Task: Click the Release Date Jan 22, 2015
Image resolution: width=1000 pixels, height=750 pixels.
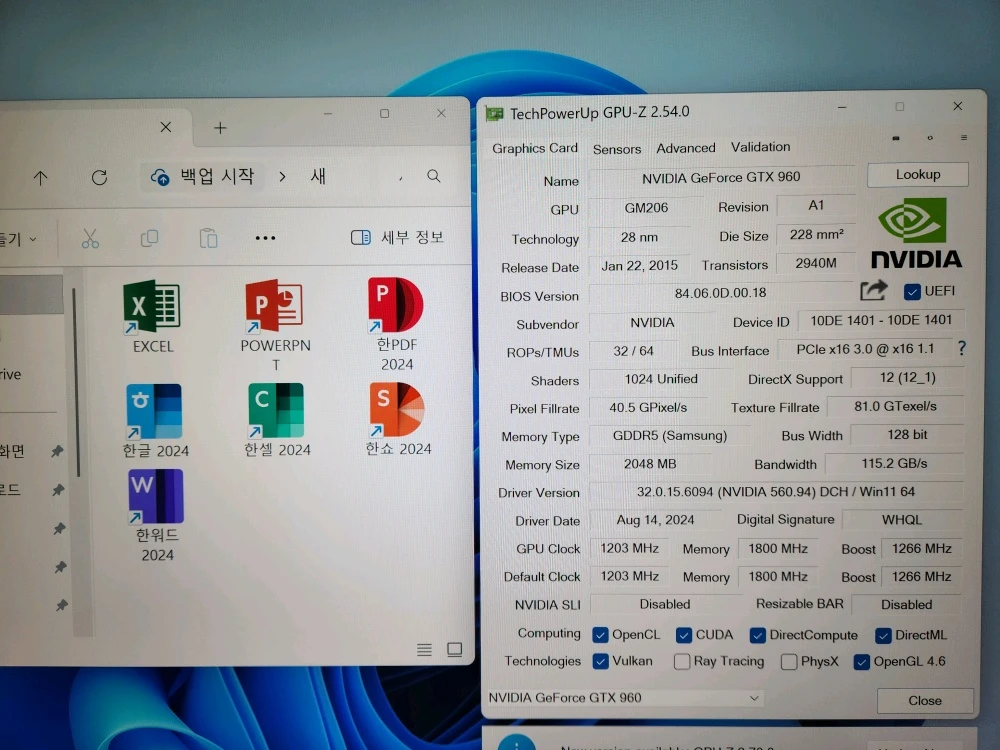Action: click(639, 265)
